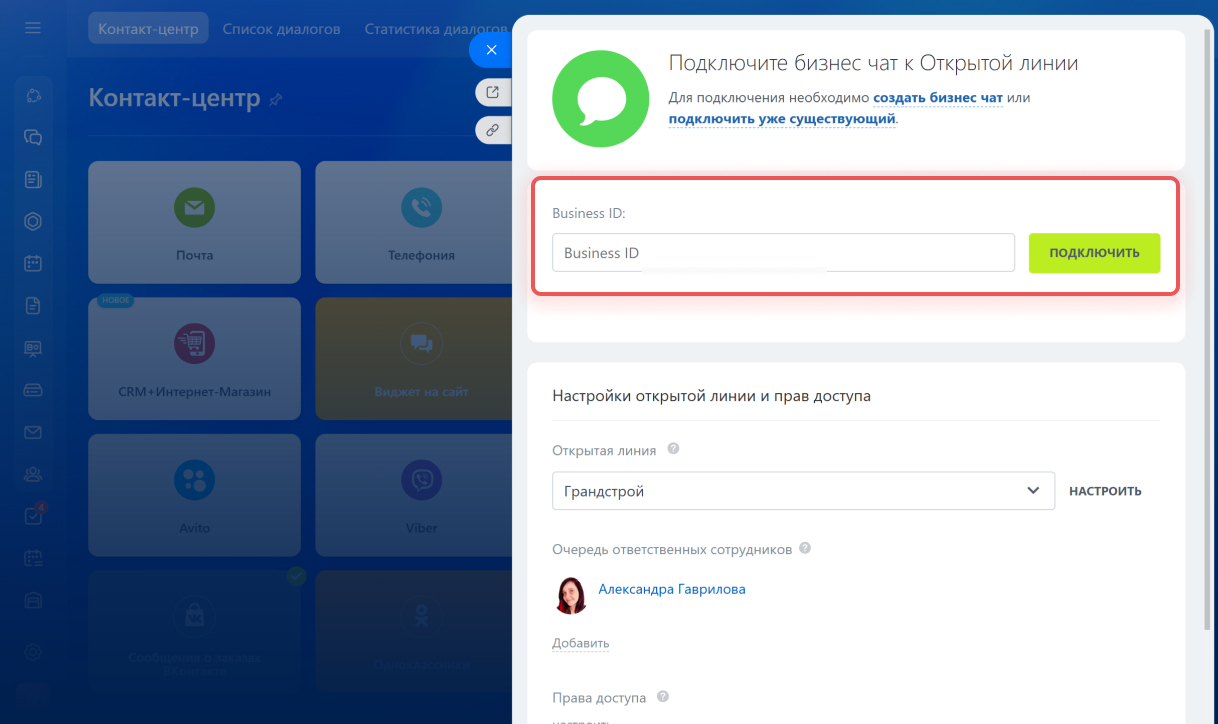Viewport: 1218px width, 724px height.
Task: Show help hint for Права доступа
Action: [x=662, y=697]
